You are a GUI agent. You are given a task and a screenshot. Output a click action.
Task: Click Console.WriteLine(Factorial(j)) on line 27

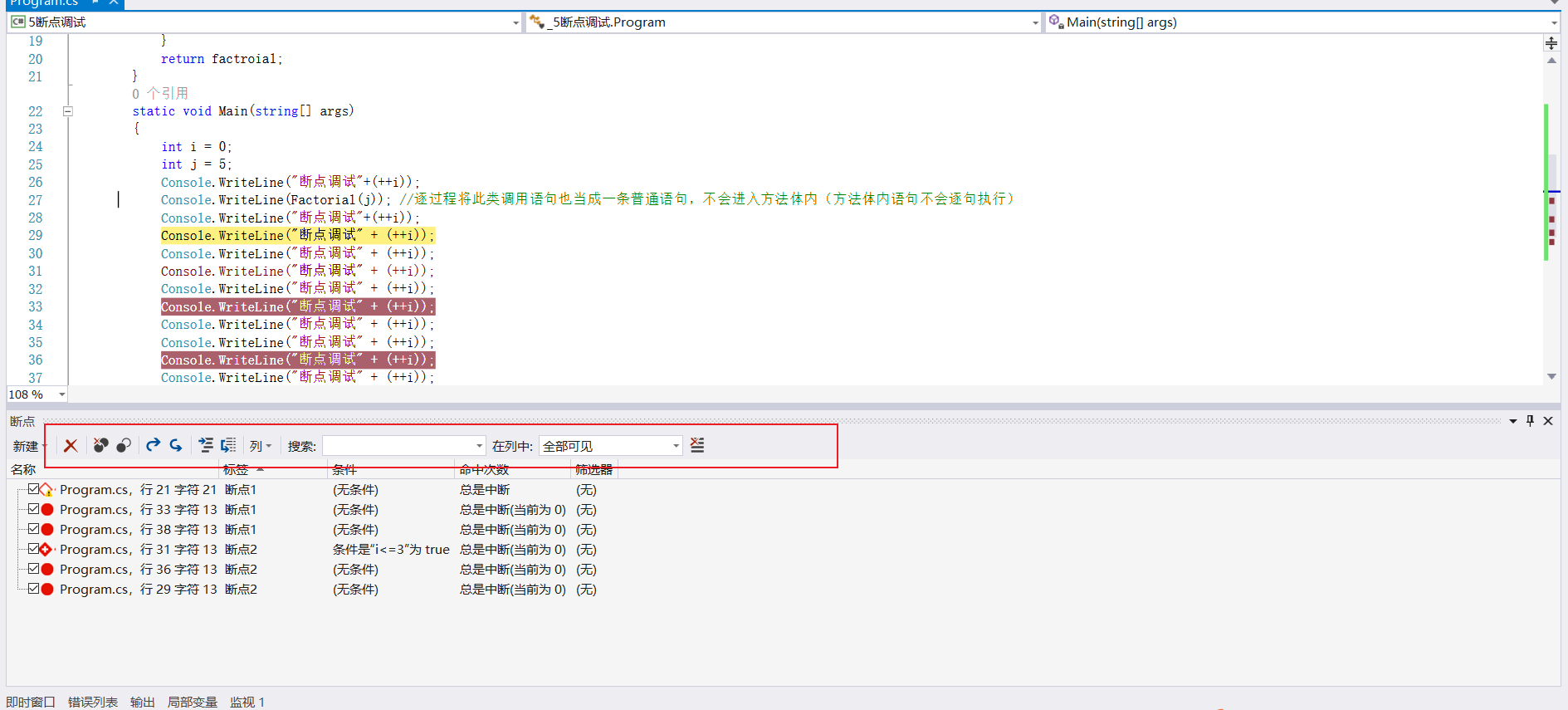[x=276, y=200]
